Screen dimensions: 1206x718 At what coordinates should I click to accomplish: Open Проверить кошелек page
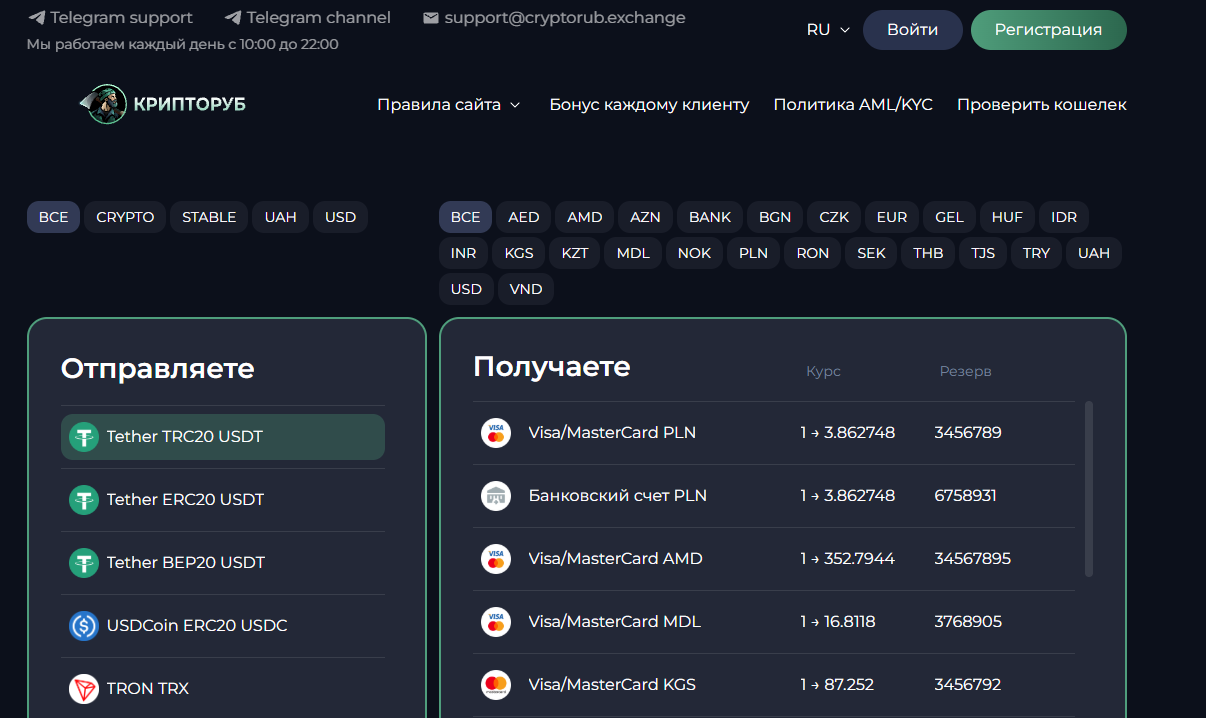coord(1042,104)
